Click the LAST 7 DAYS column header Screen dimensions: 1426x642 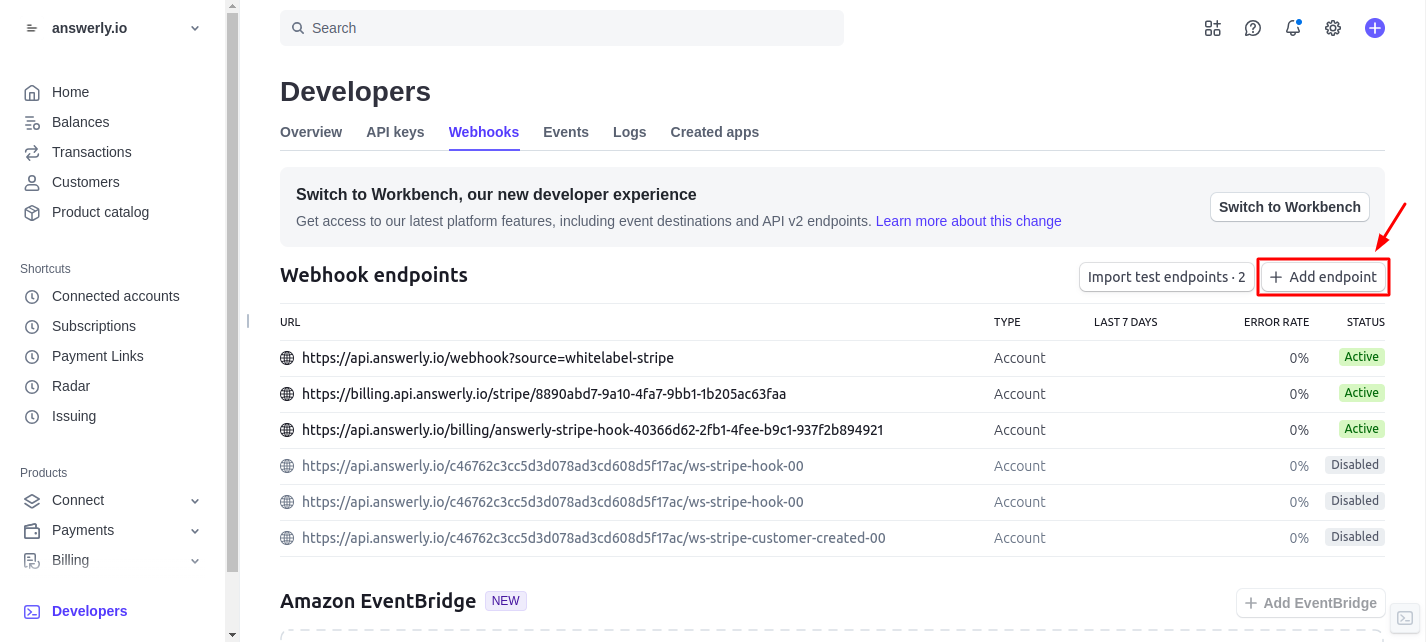pos(1126,322)
